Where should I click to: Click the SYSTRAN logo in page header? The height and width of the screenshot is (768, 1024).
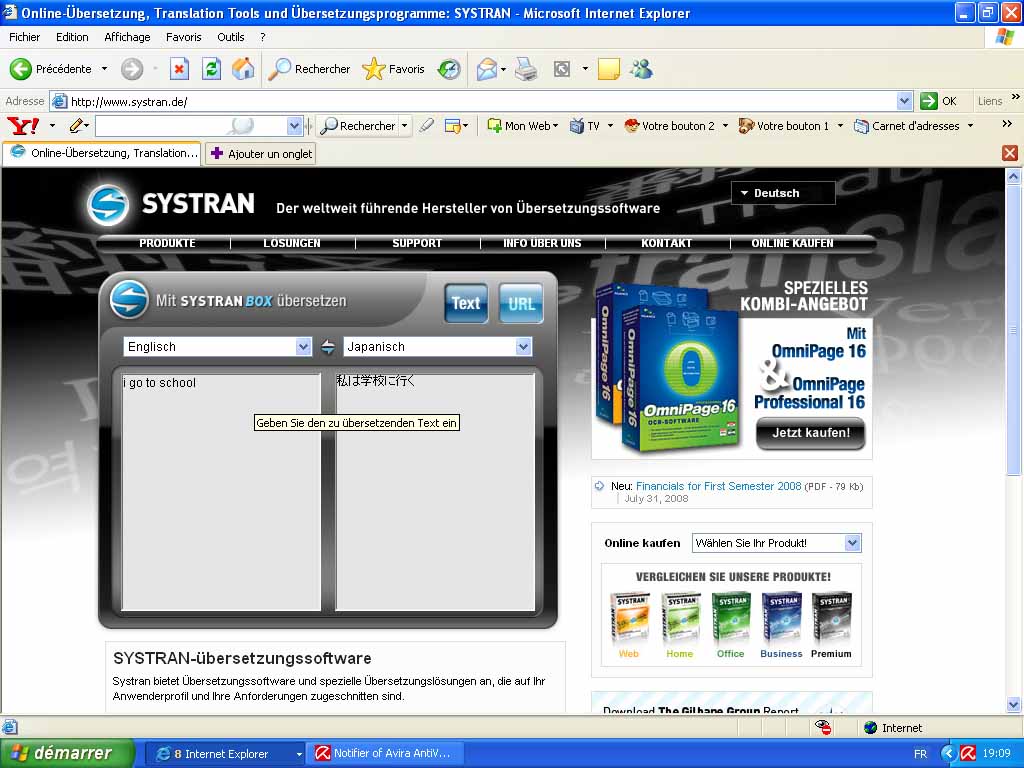click(171, 204)
